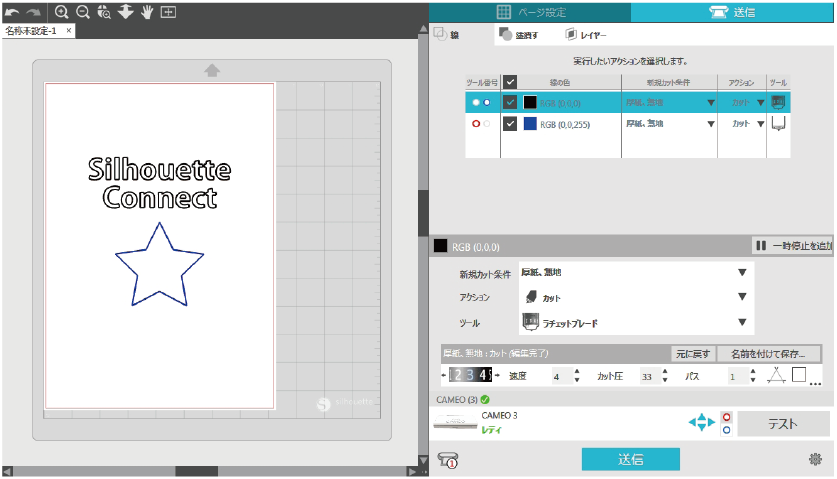Increase パス passes with up stepper

tap(753, 372)
